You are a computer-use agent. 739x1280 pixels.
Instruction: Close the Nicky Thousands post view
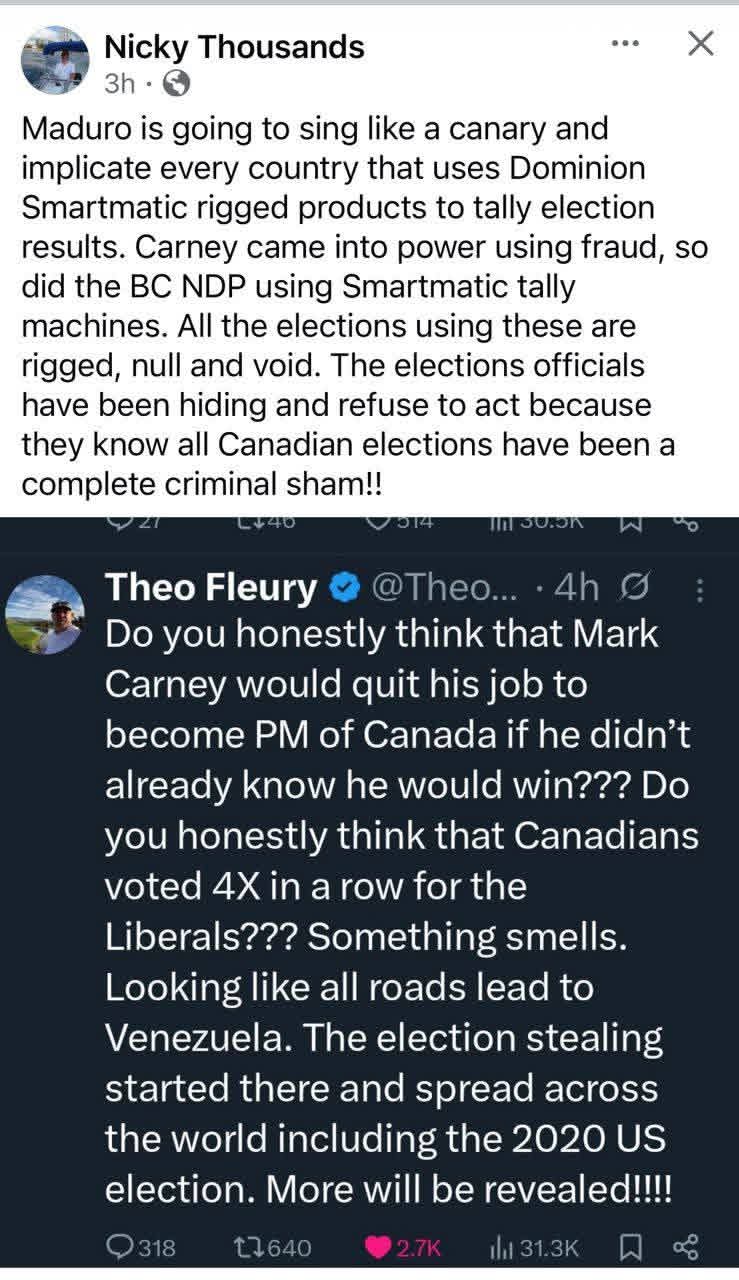tap(702, 43)
